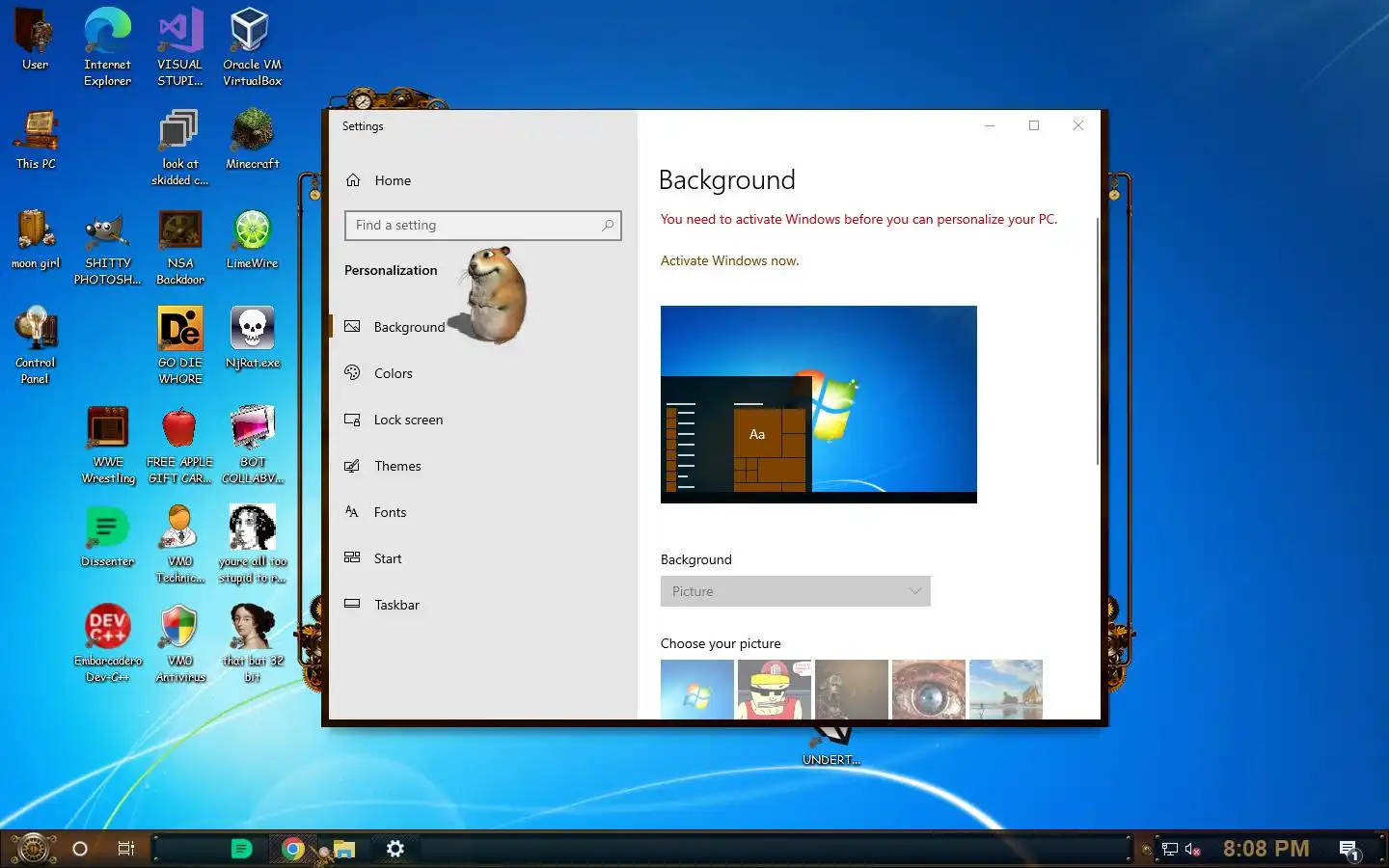
Task: Open Task View from the taskbar
Action: pyautogui.click(x=125, y=849)
